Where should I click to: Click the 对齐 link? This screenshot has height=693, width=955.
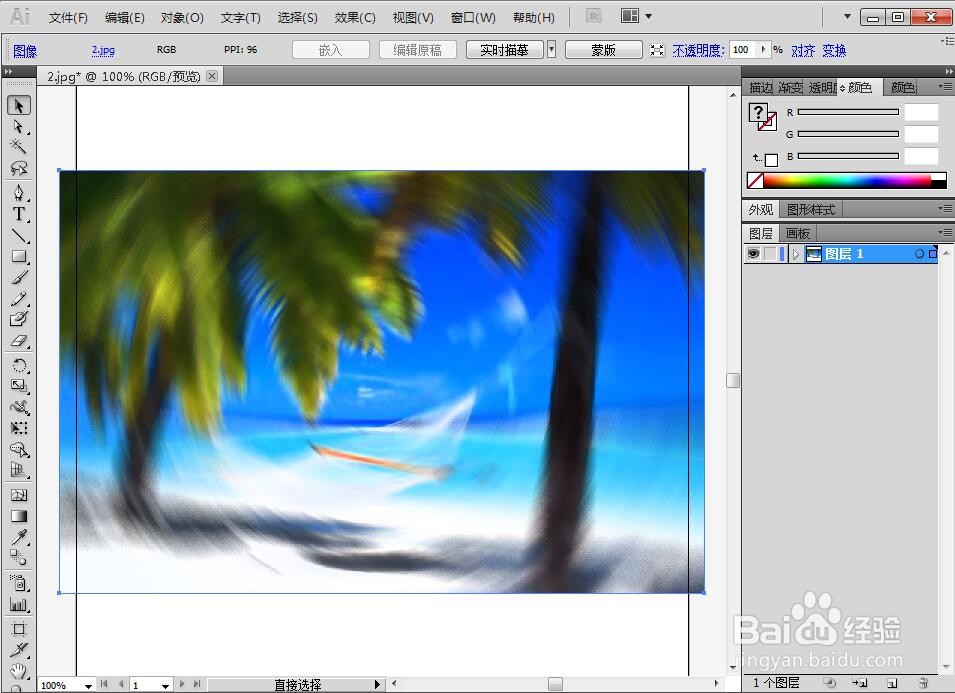coord(803,50)
